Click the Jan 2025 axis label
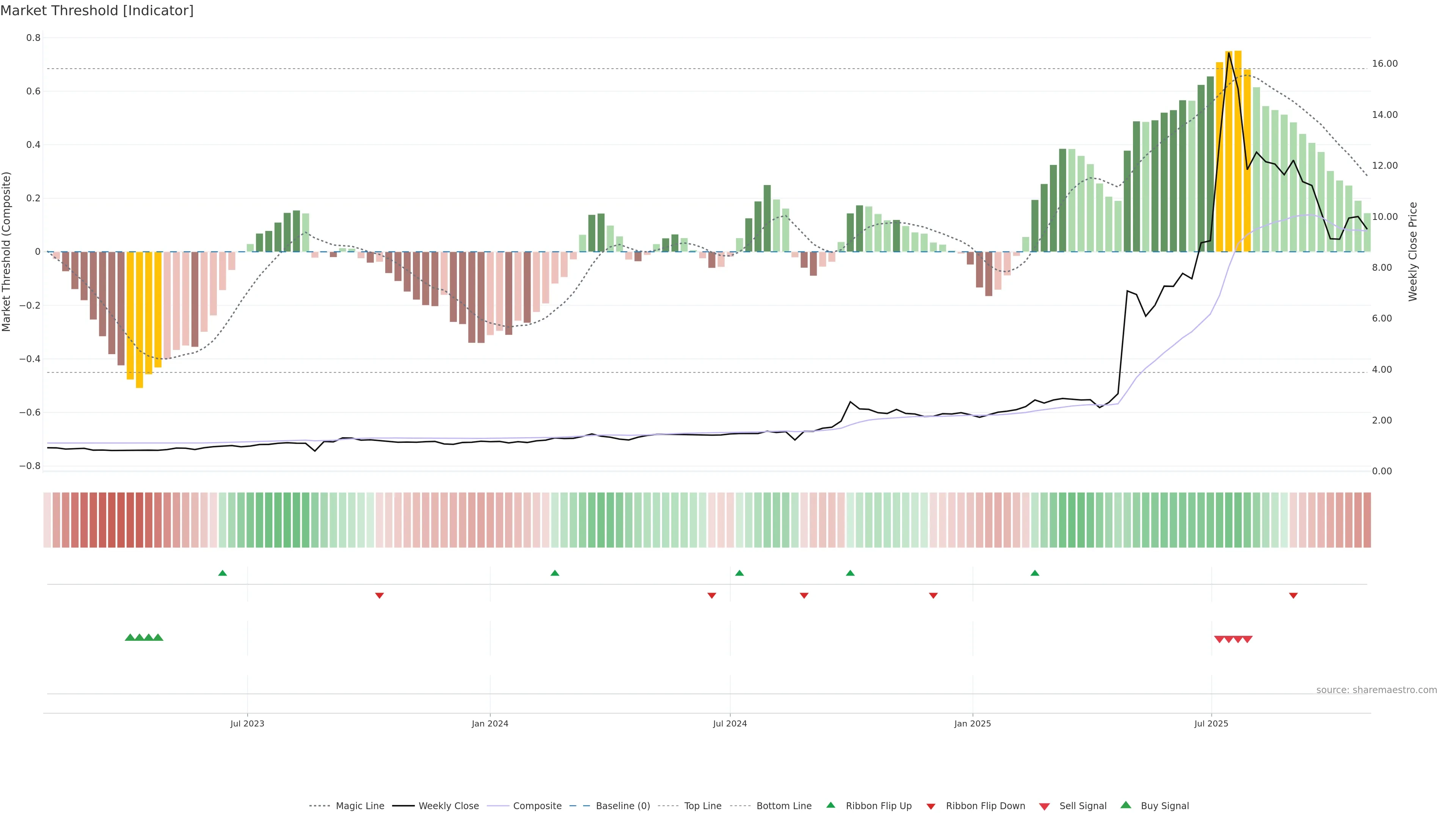The image size is (1456, 819). pos(972,723)
